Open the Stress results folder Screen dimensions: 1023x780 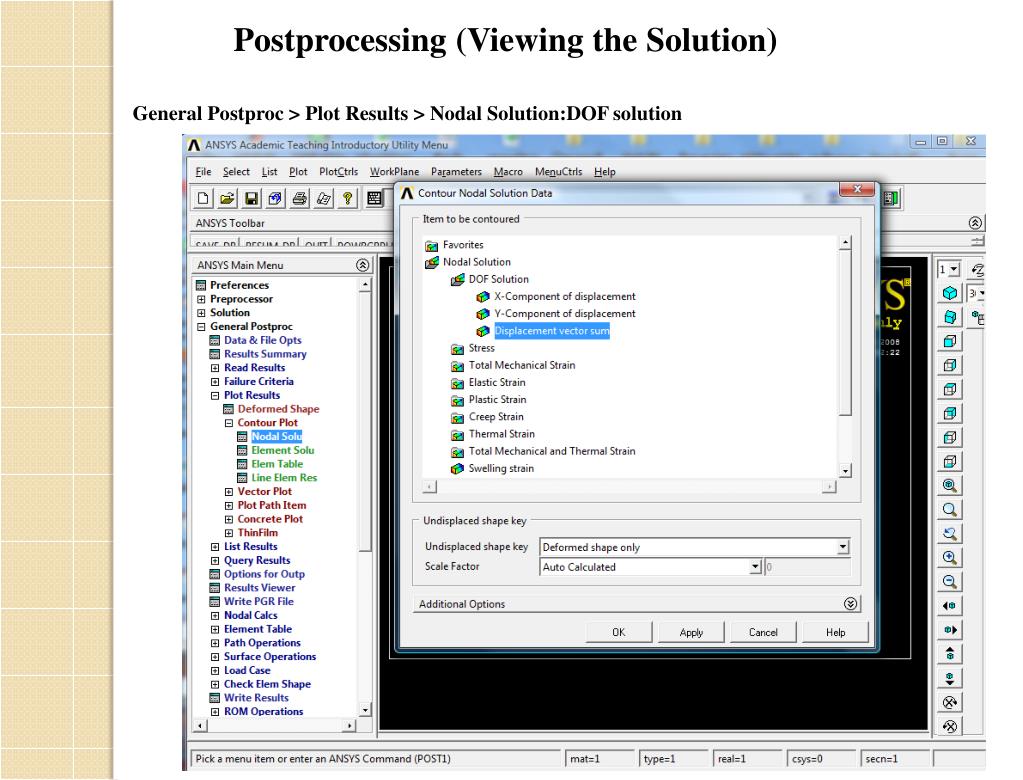(x=481, y=348)
